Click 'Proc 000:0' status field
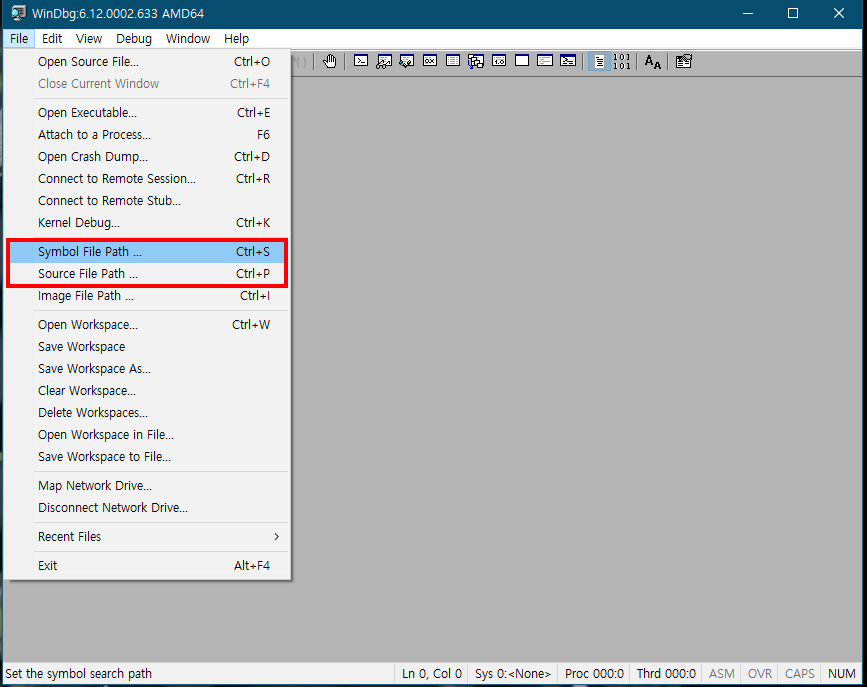 594,674
